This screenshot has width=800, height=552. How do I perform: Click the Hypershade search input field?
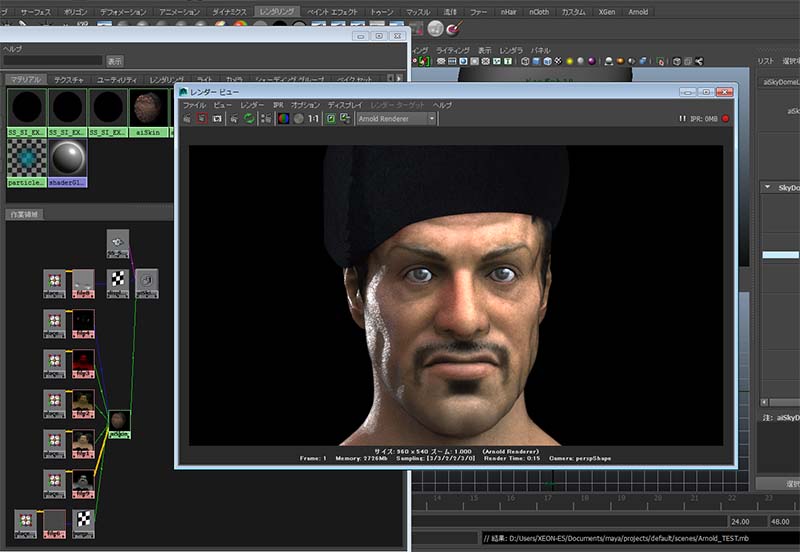tap(53, 61)
